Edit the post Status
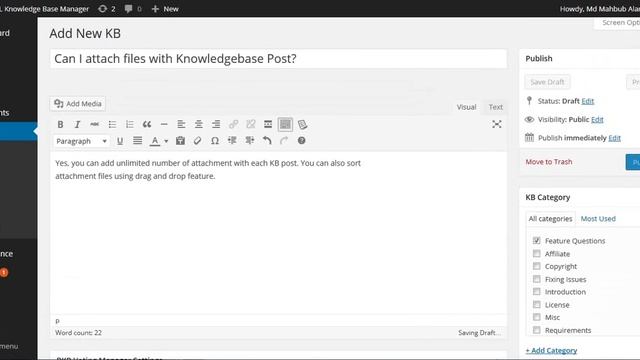640x360 pixels. [587, 101]
